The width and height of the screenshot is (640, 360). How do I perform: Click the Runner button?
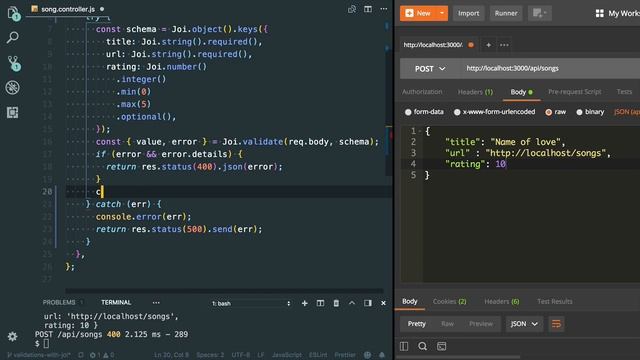click(506, 13)
